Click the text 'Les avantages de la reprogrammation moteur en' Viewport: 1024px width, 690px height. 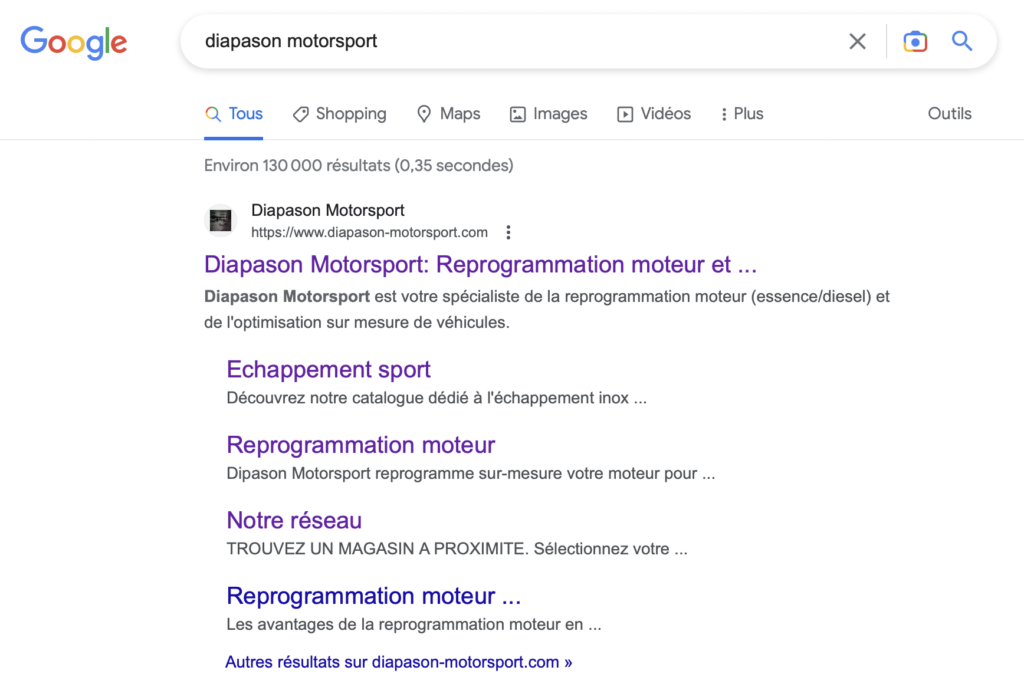[414, 625]
